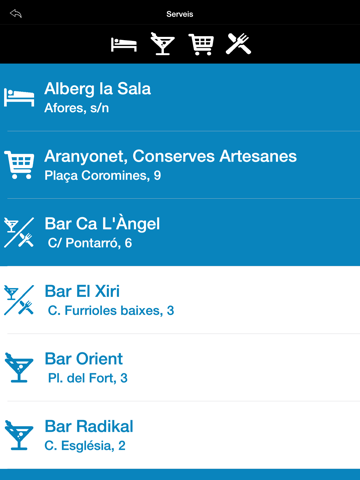The height and width of the screenshot is (480, 360).
Task: Open Alberg la Sala entry
Action: click(180, 98)
